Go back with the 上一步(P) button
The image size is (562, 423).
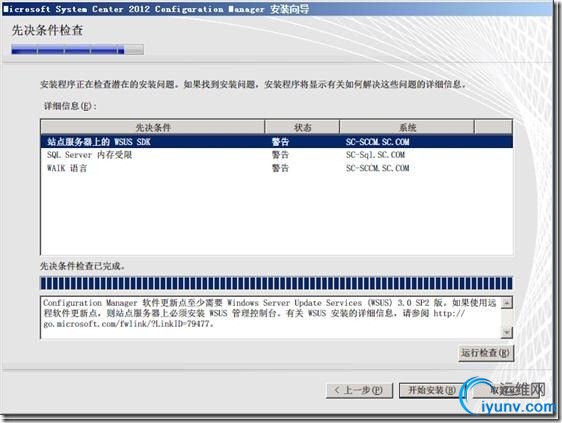pyautogui.click(x=359, y=390)
